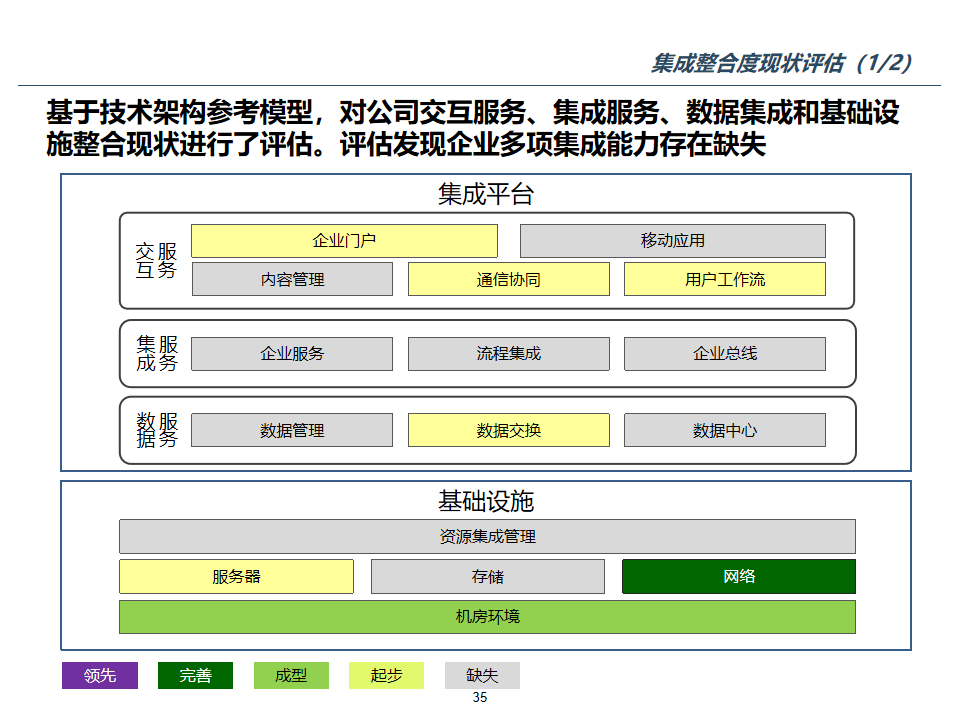Select the 存储 box

(x=488, y=576)
